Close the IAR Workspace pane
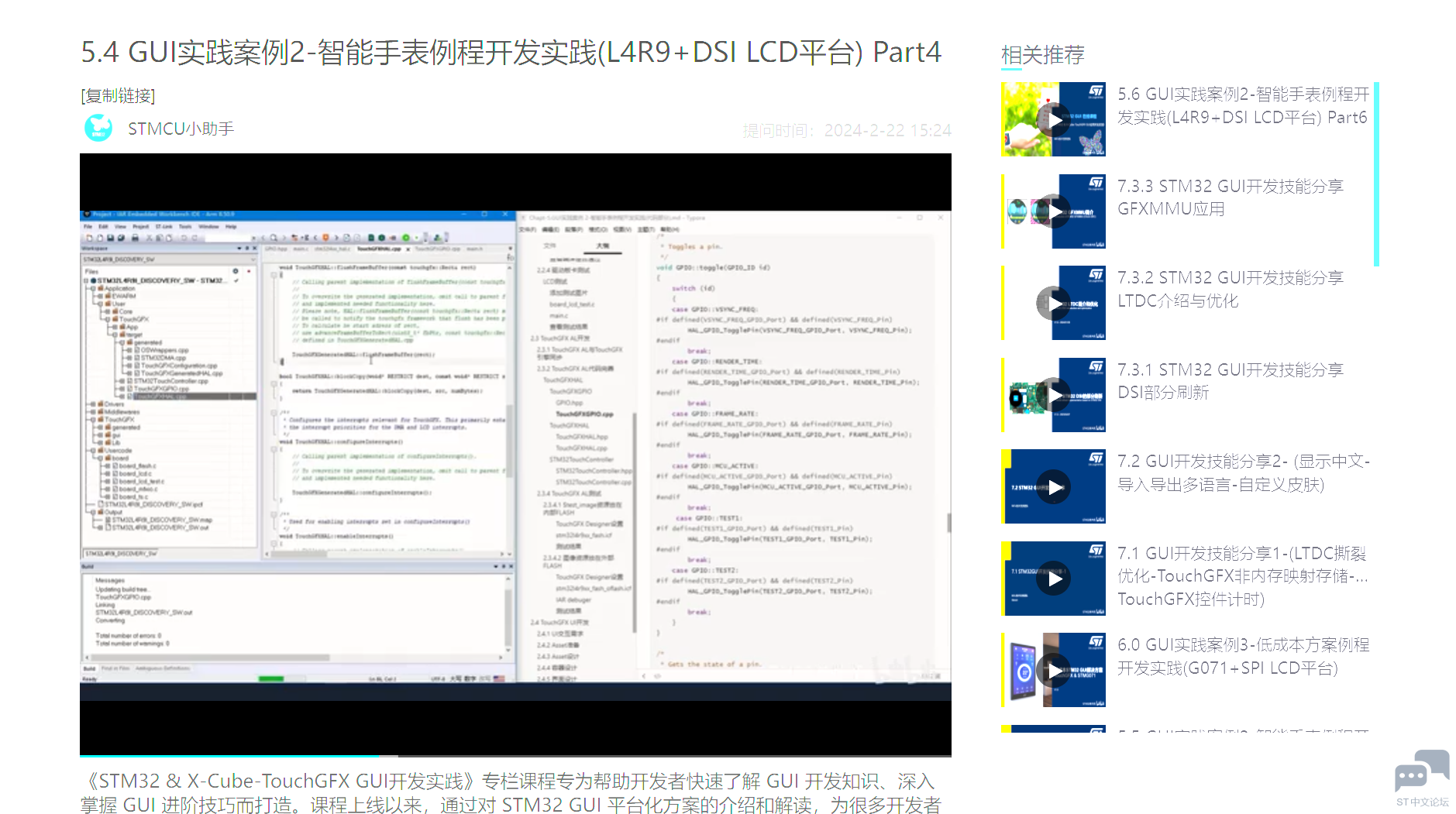 pyautogui.click(x=253, y=249)
